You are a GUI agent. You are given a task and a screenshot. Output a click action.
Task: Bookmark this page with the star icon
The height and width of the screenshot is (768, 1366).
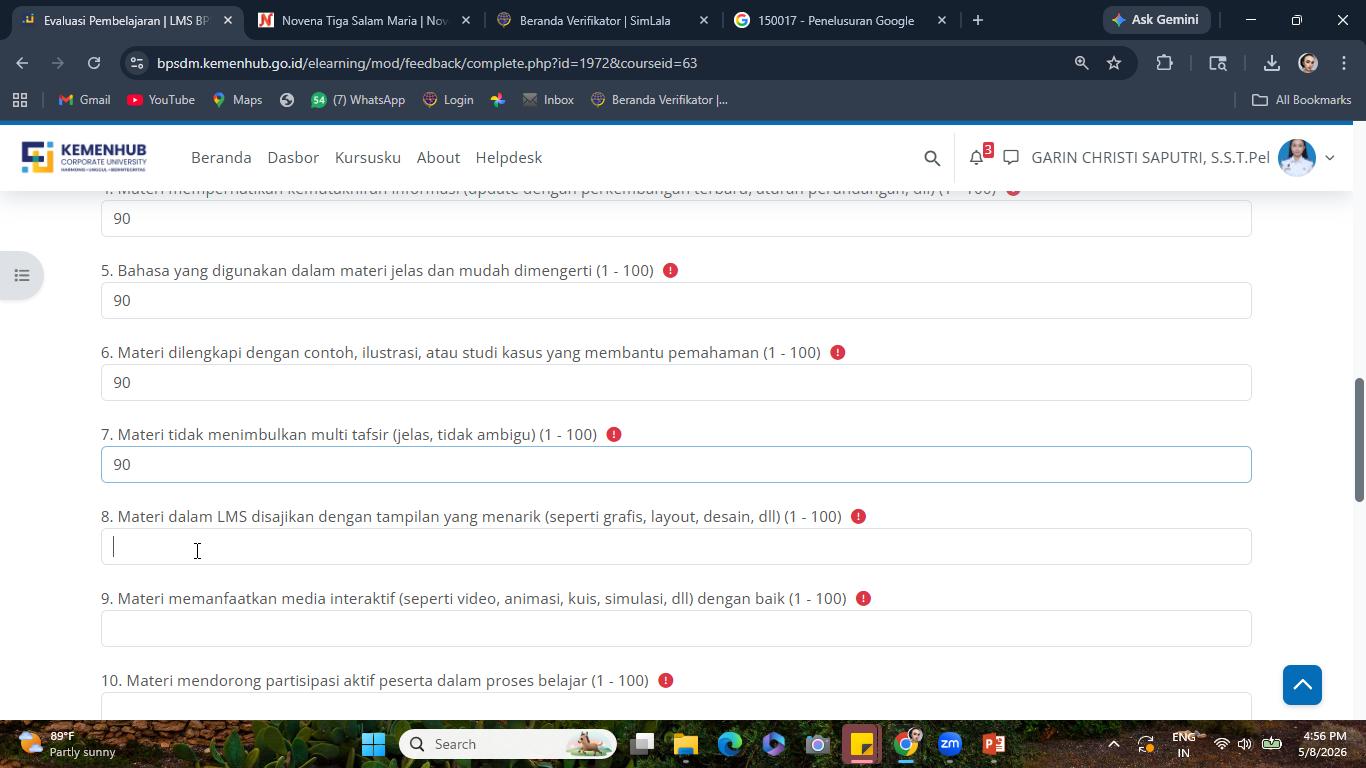click(1114, 63)
